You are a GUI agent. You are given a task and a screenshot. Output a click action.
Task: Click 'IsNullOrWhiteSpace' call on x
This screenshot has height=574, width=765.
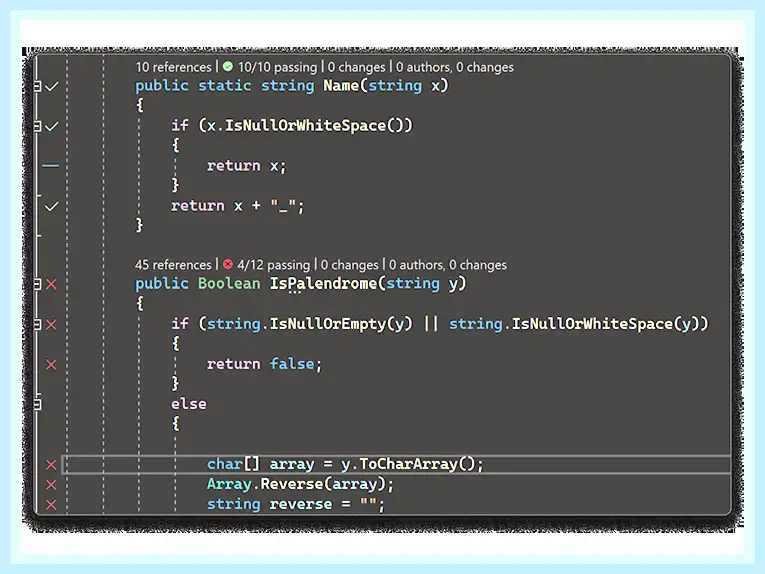click(x=305, y=126)
